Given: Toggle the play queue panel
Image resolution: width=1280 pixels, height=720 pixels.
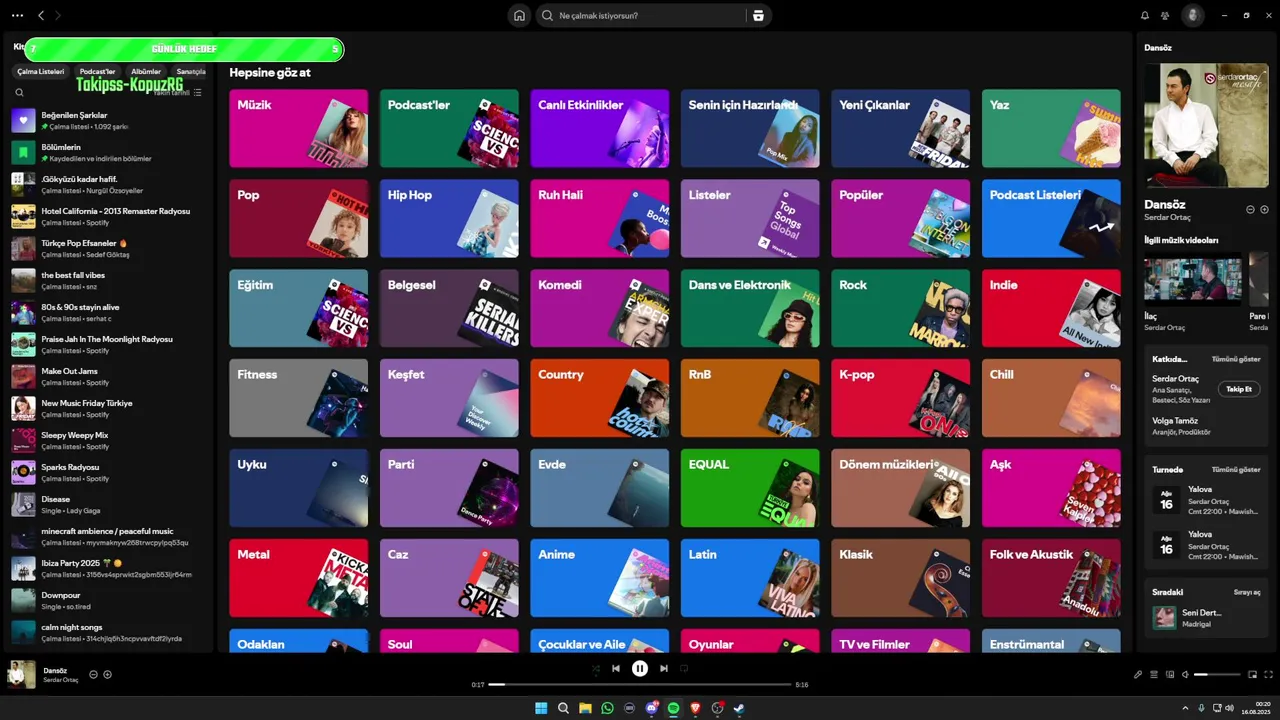Looking at the screenshot, I should click(x=1154, y=674).
